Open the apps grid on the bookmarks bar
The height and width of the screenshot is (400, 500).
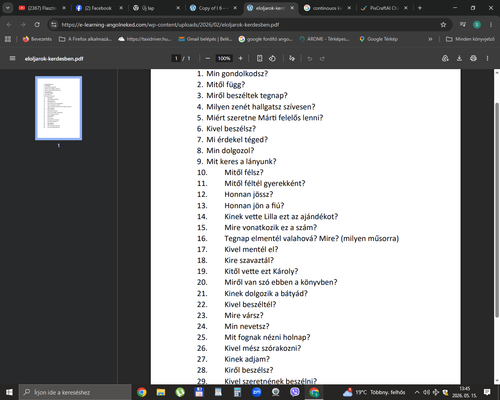click(8, 39)
